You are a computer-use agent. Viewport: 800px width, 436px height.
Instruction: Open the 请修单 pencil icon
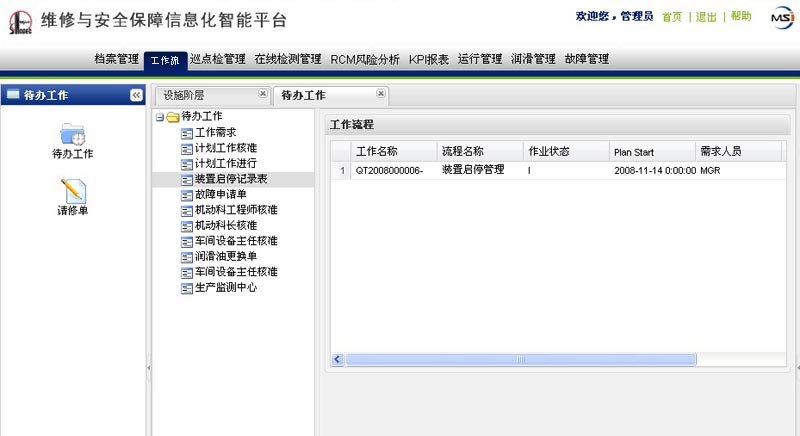click(x=72, y=190)
